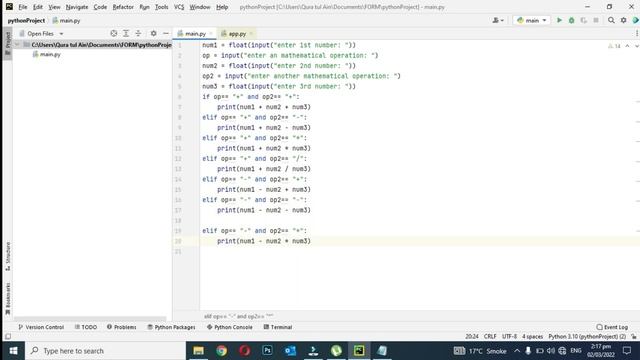Open the Window menu
640x360 pixels.
click(200, 7)
